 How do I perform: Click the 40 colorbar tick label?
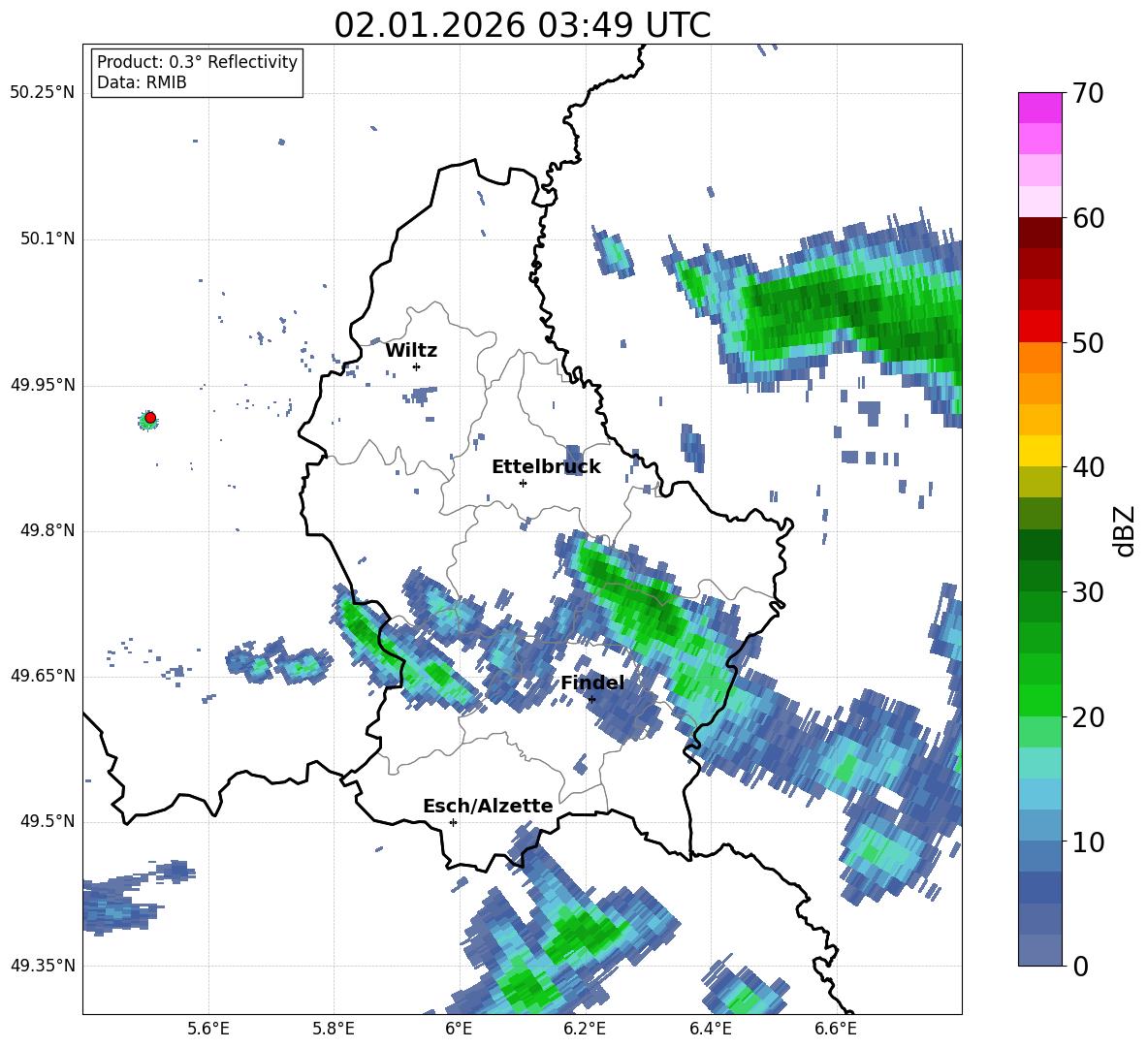1087,467
